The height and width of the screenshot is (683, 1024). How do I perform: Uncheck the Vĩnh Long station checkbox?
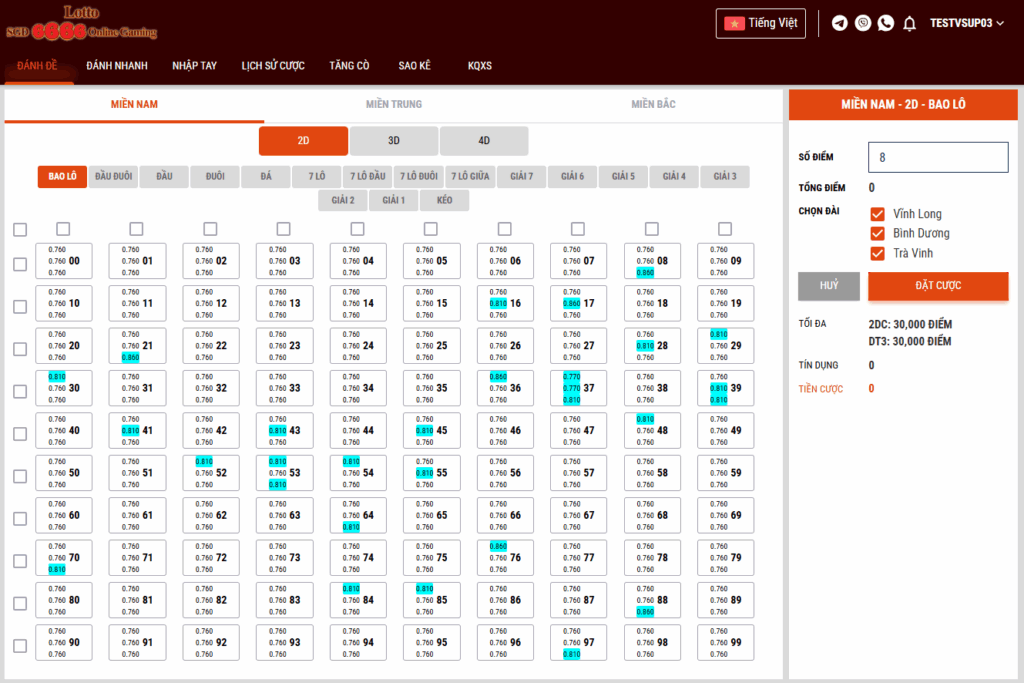point(878,214)
